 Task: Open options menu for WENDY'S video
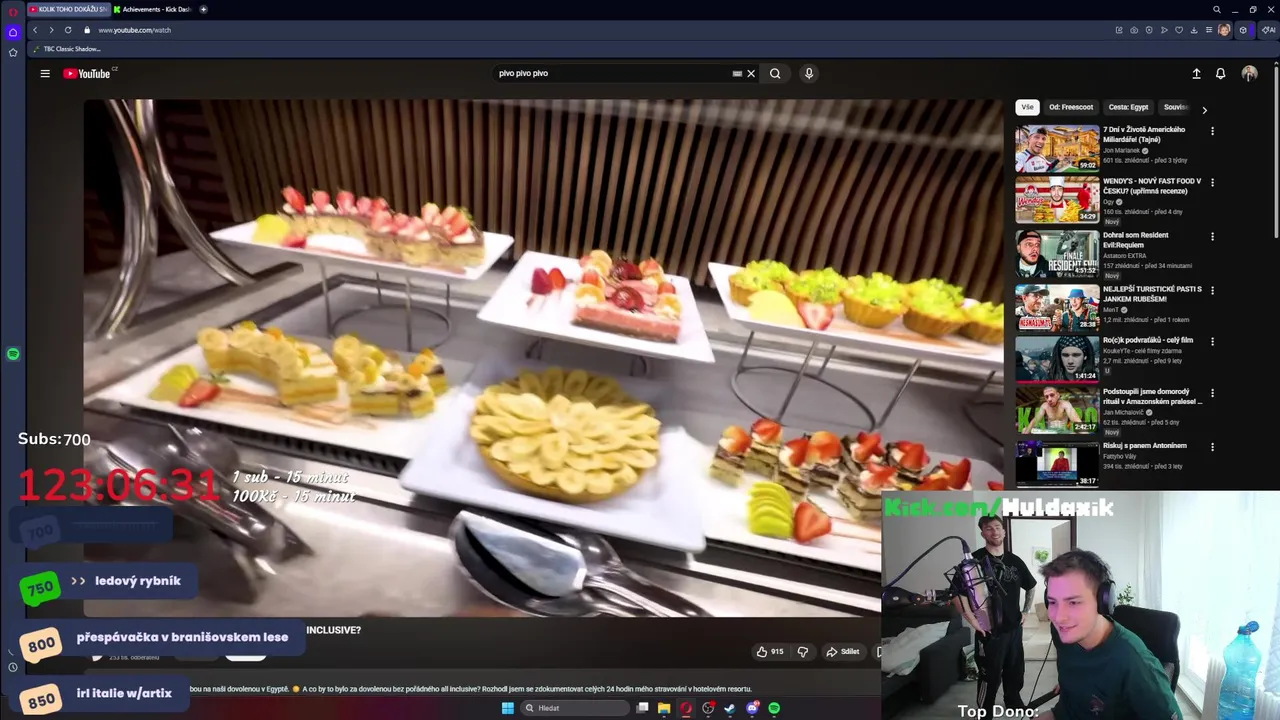(1212, 183)
